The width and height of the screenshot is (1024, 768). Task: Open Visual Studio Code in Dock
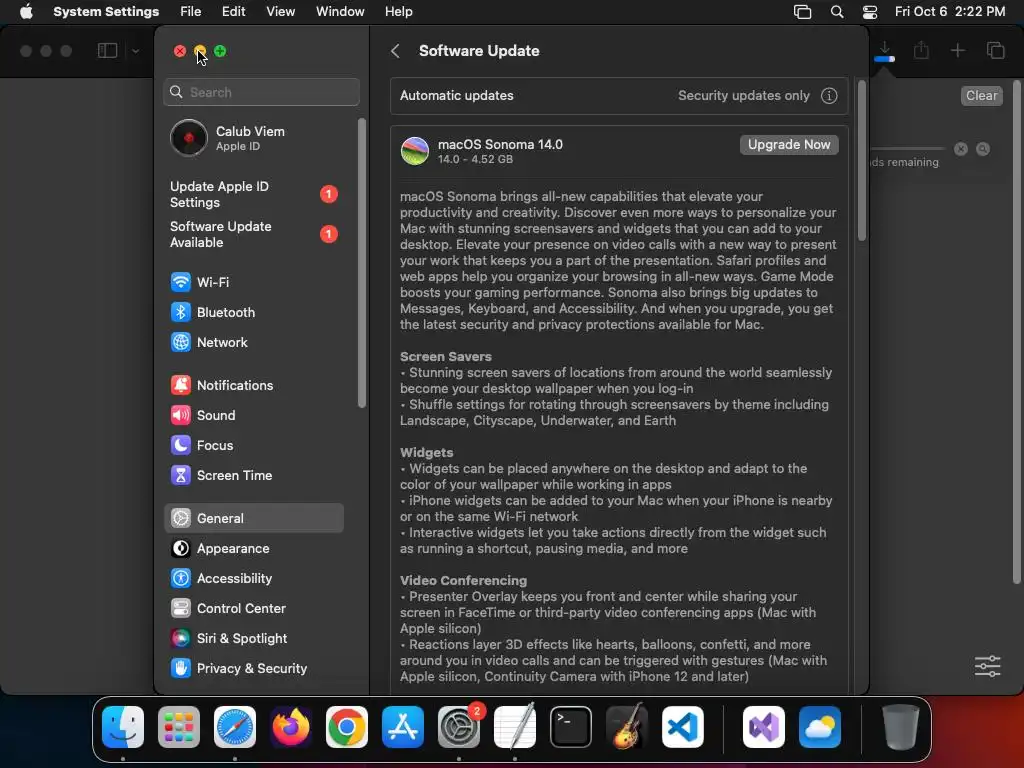tap(682, 727)
